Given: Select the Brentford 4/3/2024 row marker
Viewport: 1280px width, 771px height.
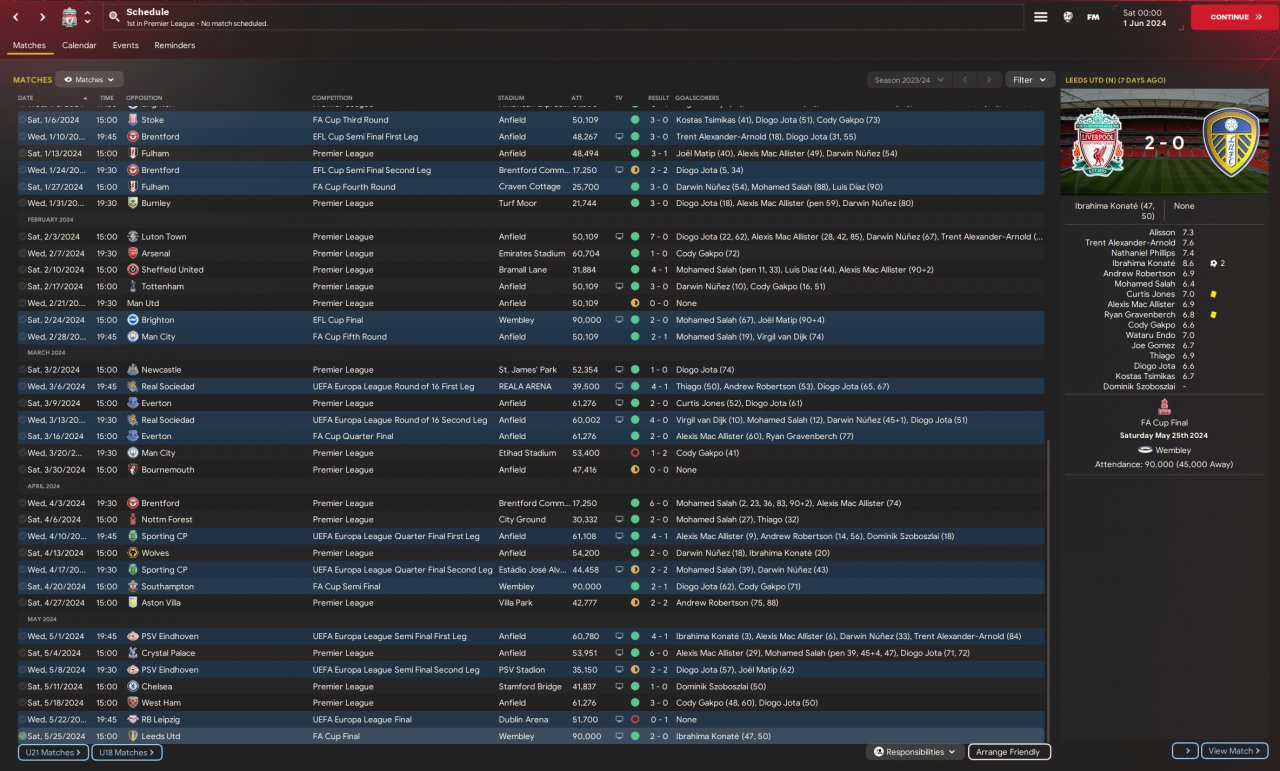Looking at the screenshot, I should (x=22, y=503).
